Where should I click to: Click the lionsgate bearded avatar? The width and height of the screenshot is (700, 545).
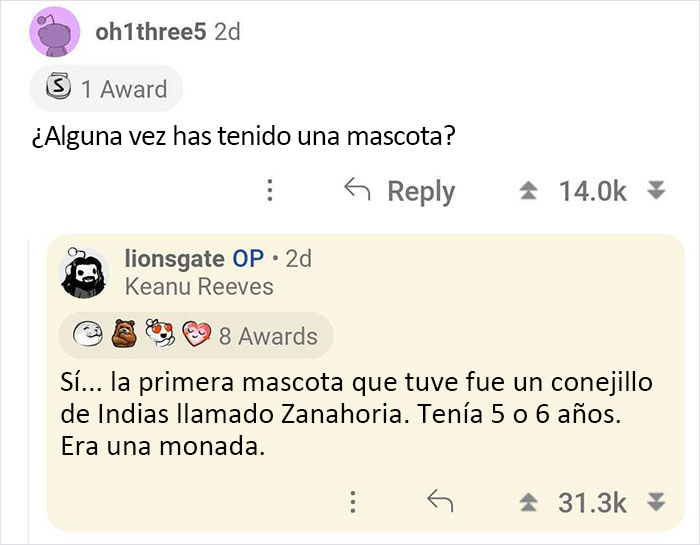(x=84, y=272)
